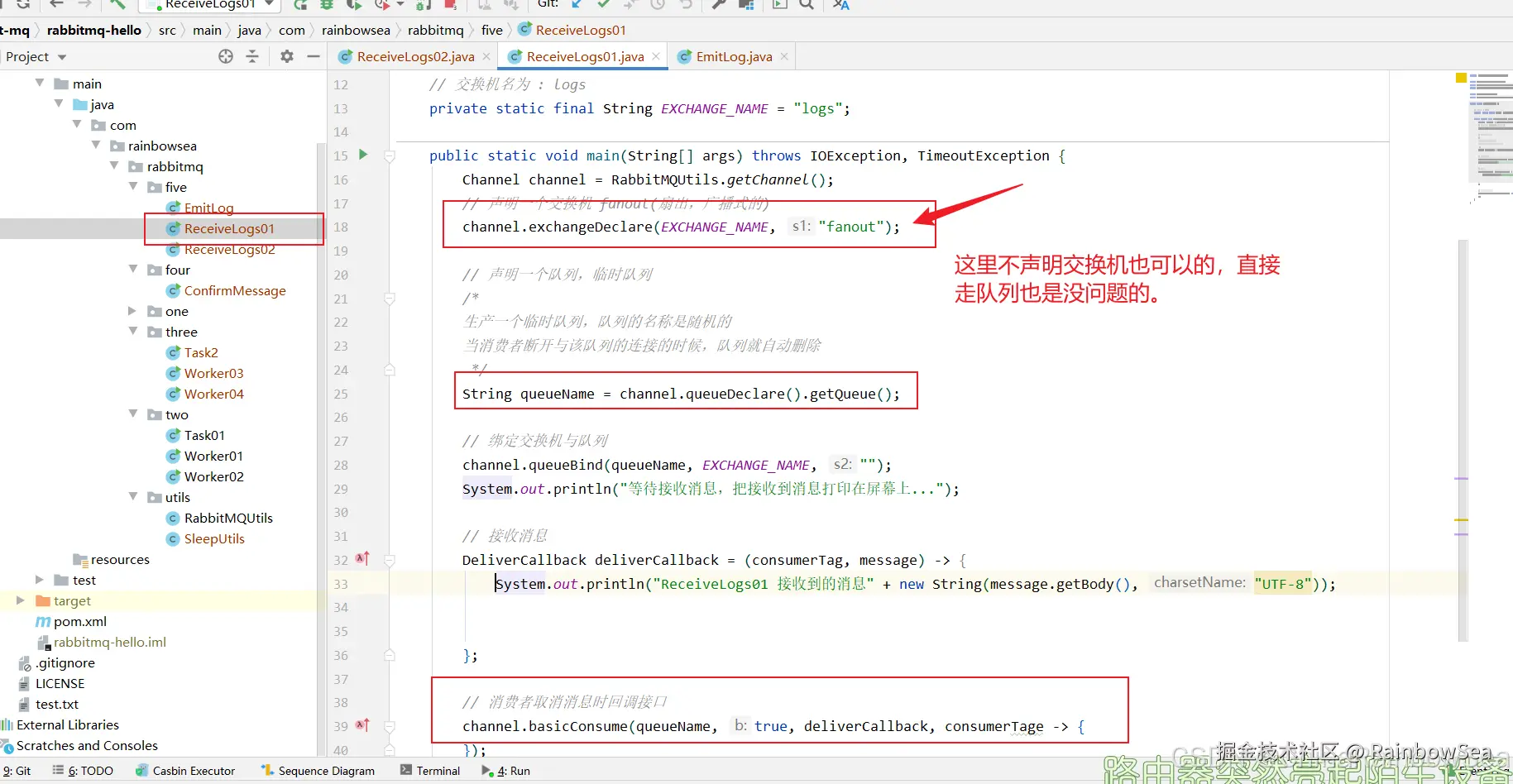Locate current file in Project tree

coord(226,56)
